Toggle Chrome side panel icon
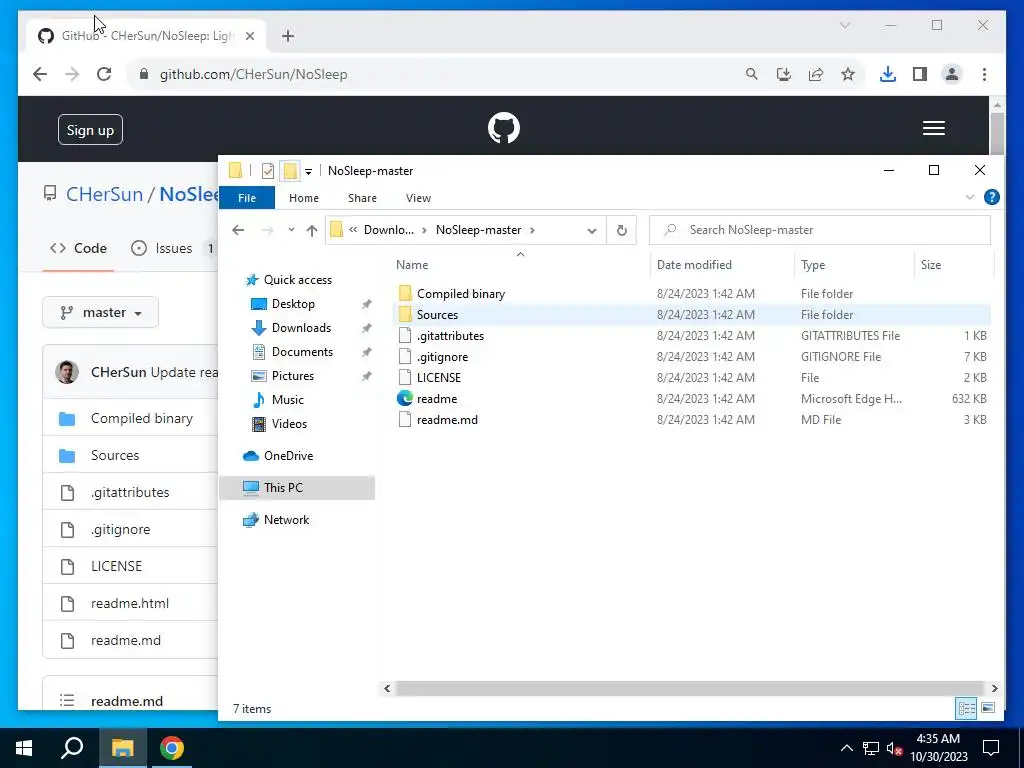 [920, 74]
